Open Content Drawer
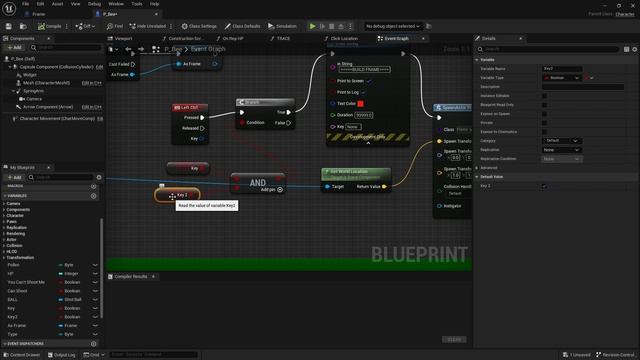Image resolution: width=640 pixels, height=360 pixels. pos(22,355)
